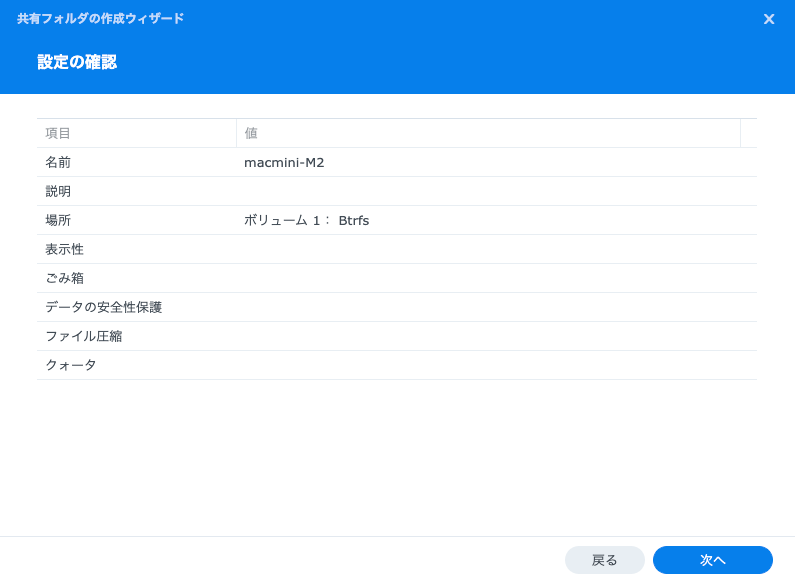795x583 pixels.
Task: Click the 値 column header
Action: pos(251,133)
